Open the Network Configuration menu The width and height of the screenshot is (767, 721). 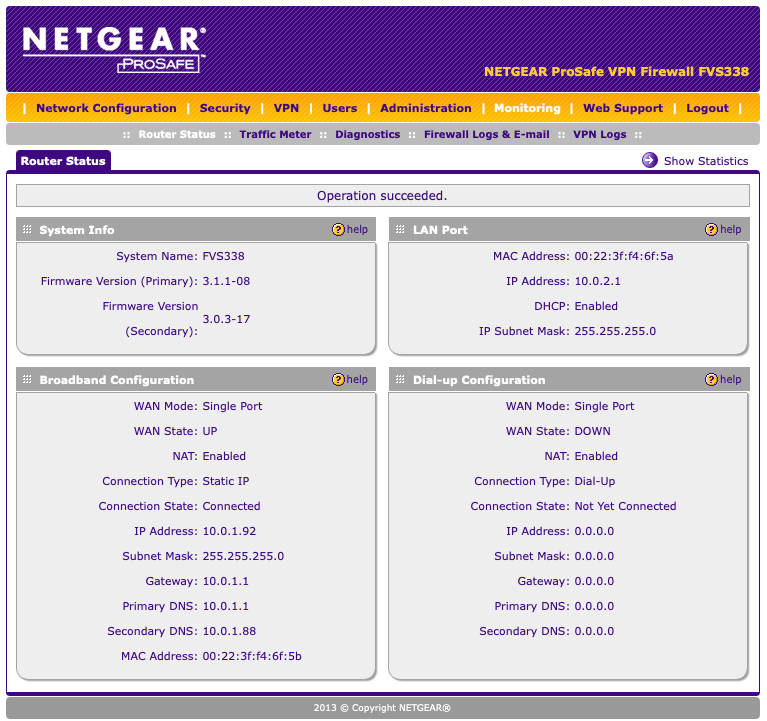point(106,108)
